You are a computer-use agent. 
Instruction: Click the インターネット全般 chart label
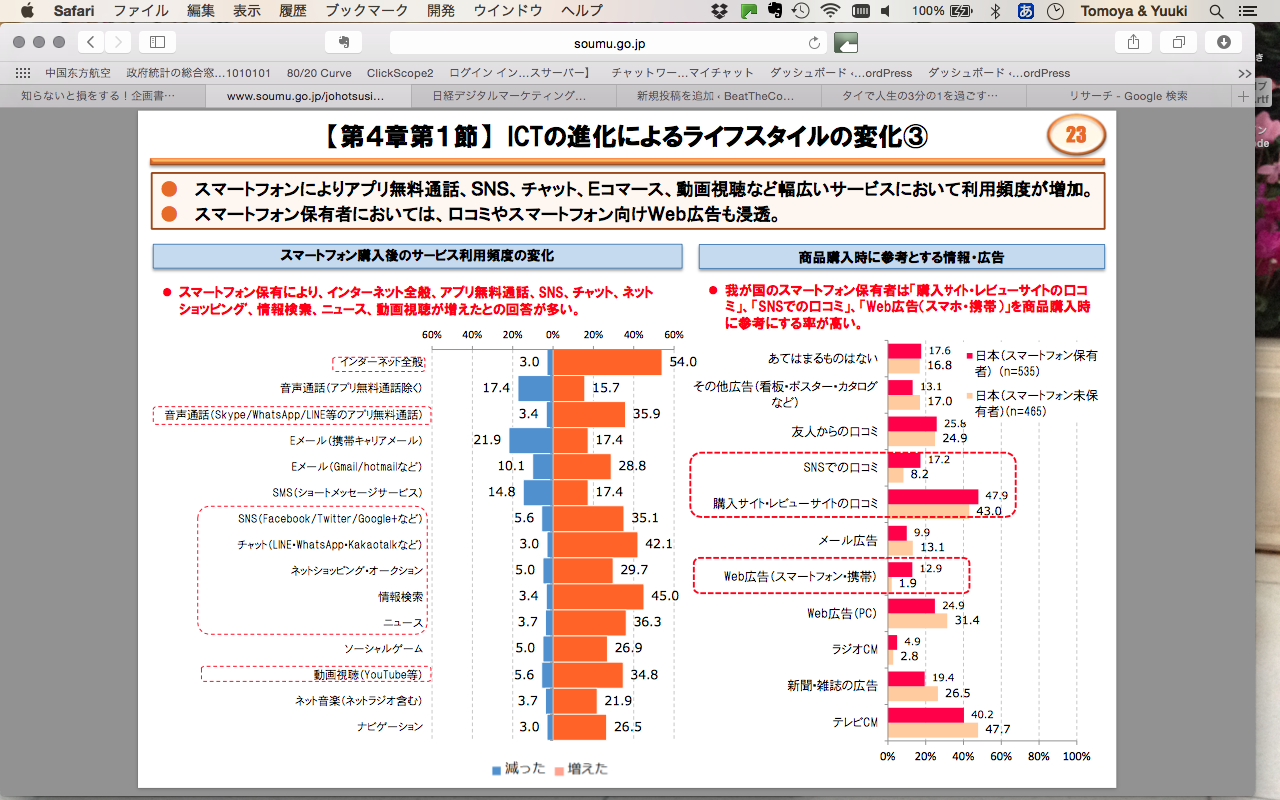[x=380, y=361]
